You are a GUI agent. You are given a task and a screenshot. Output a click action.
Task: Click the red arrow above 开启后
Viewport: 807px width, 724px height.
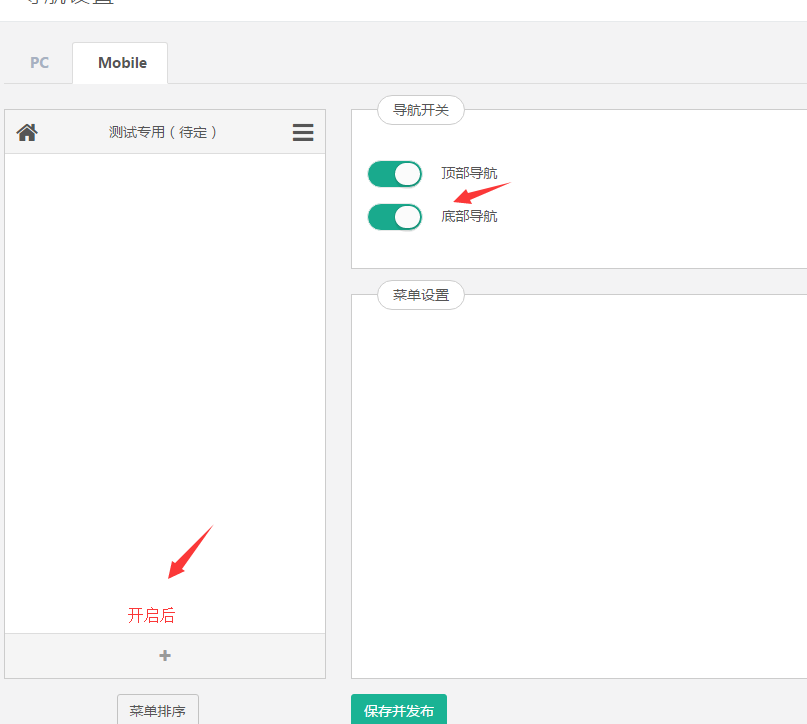190,552
